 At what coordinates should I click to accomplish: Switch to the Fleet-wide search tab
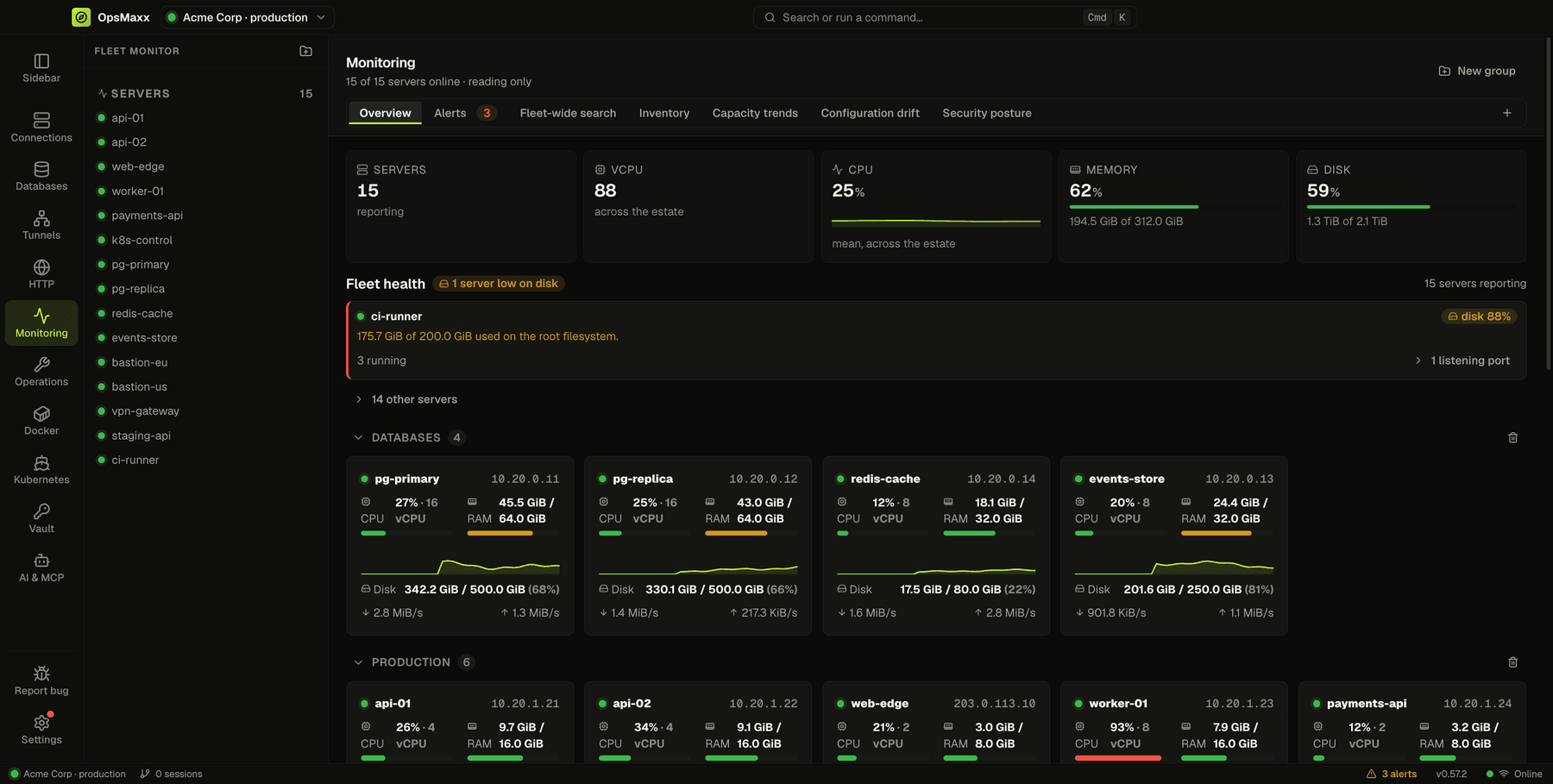[568, 113]
